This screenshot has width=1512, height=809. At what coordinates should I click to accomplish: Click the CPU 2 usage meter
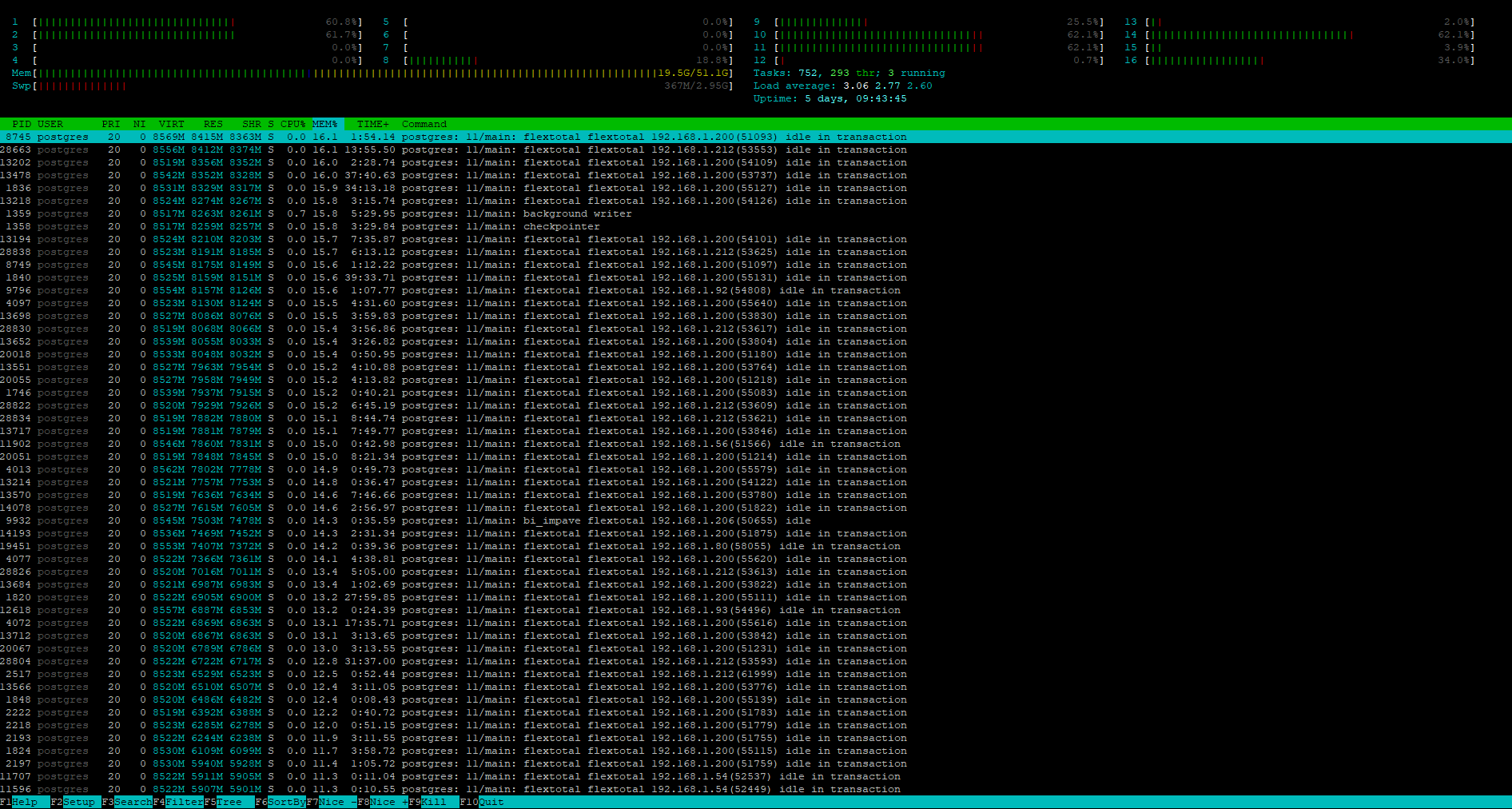coord(187,34)
